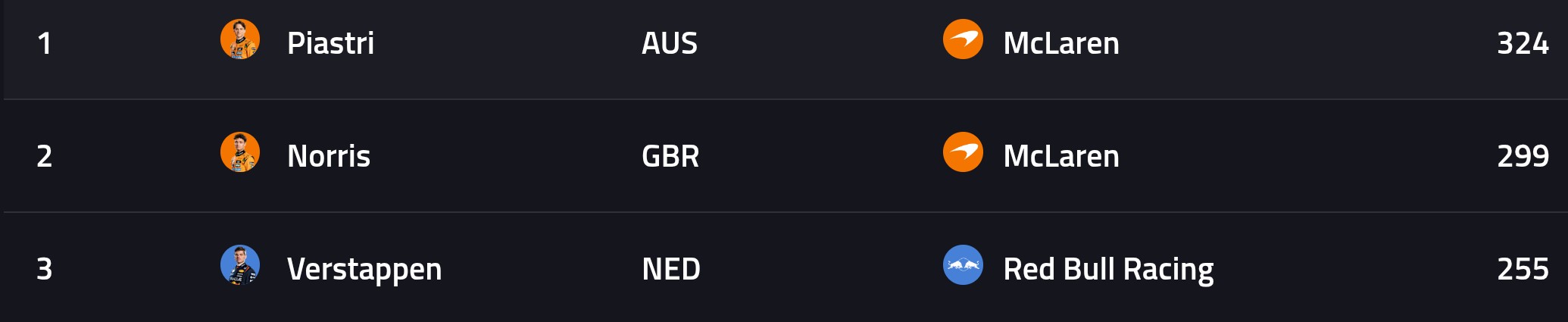The width and height of the screenshot is (1568, 322).
Task: Click the Red Bull Racing logo
Action: point(963,265)
